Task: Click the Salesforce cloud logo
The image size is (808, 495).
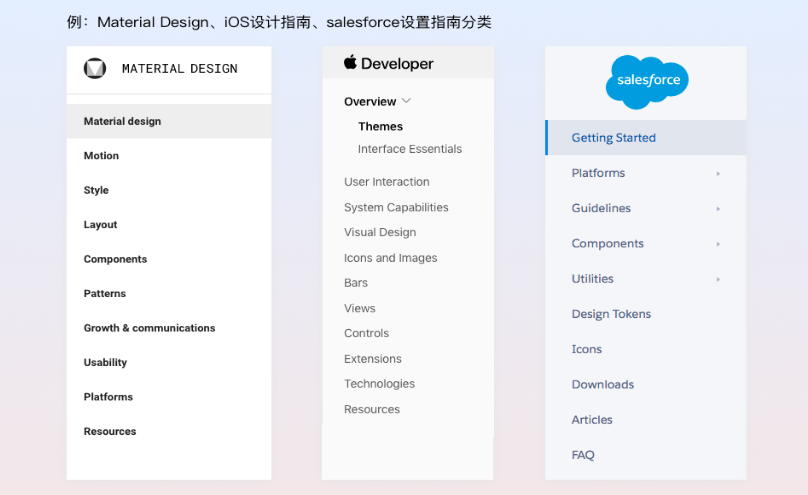Action: [x=647, y=81]
